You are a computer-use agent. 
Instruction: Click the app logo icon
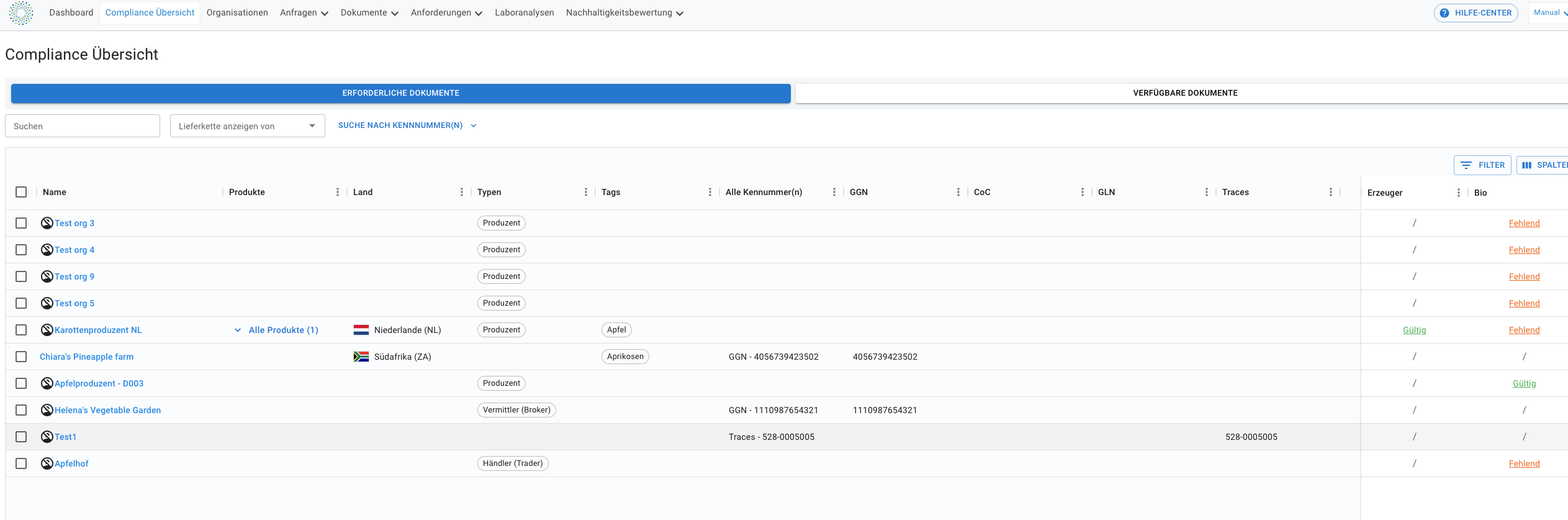21,13
